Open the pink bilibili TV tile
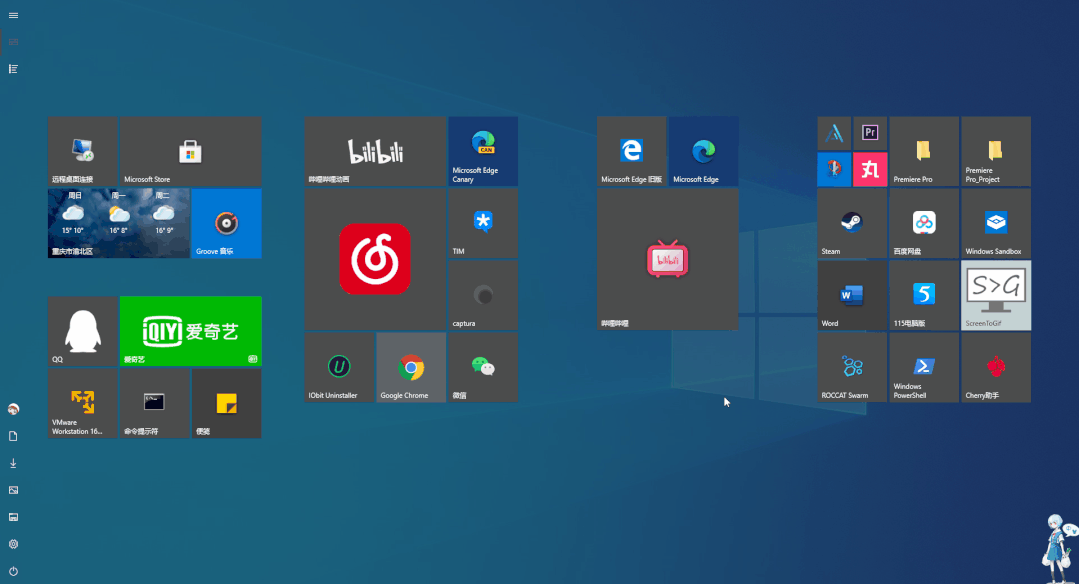 667,259
